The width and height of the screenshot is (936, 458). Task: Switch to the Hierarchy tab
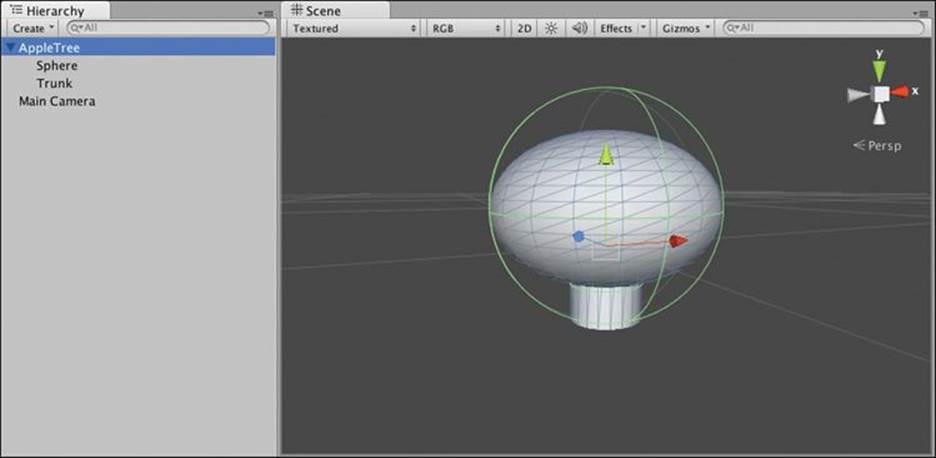55,11
